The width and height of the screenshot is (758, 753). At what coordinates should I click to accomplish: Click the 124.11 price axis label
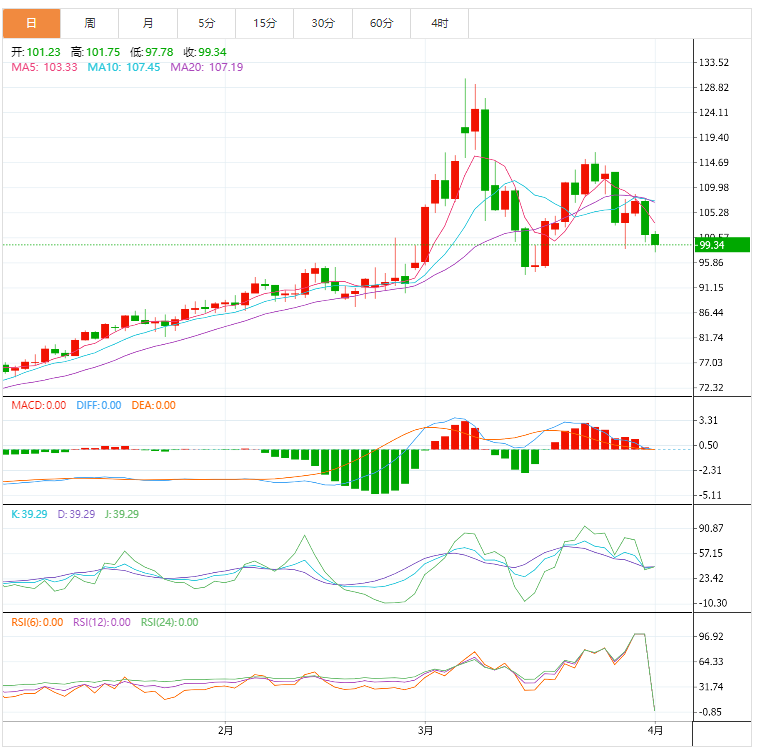[x=714, y=113]
